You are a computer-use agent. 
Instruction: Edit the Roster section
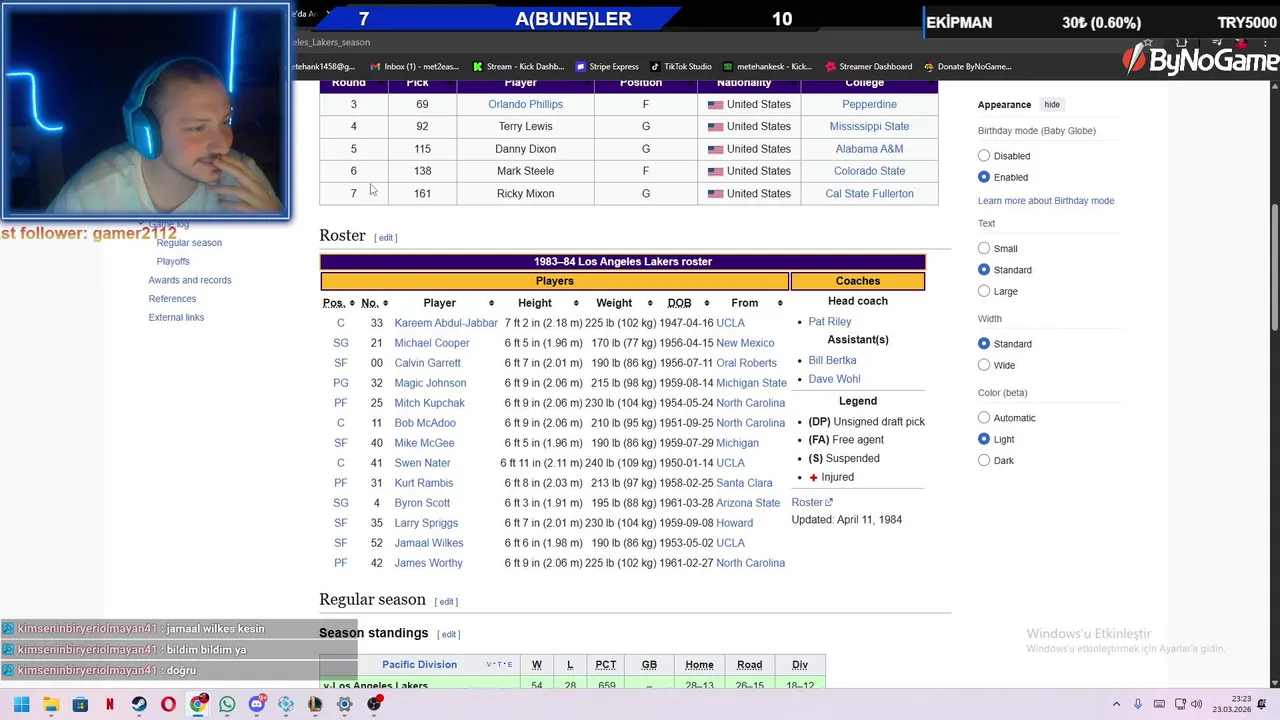click(386, 238)
